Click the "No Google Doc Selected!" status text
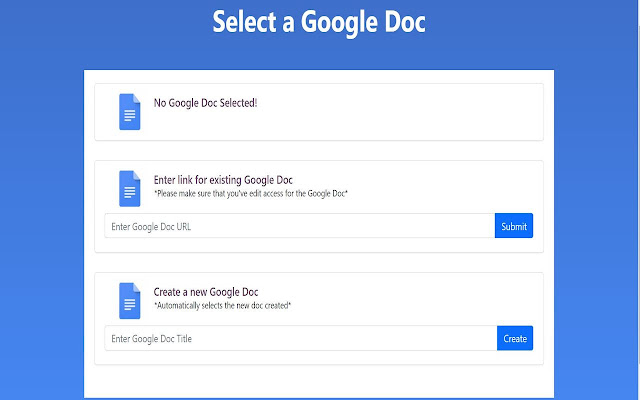 pos(205,103)
